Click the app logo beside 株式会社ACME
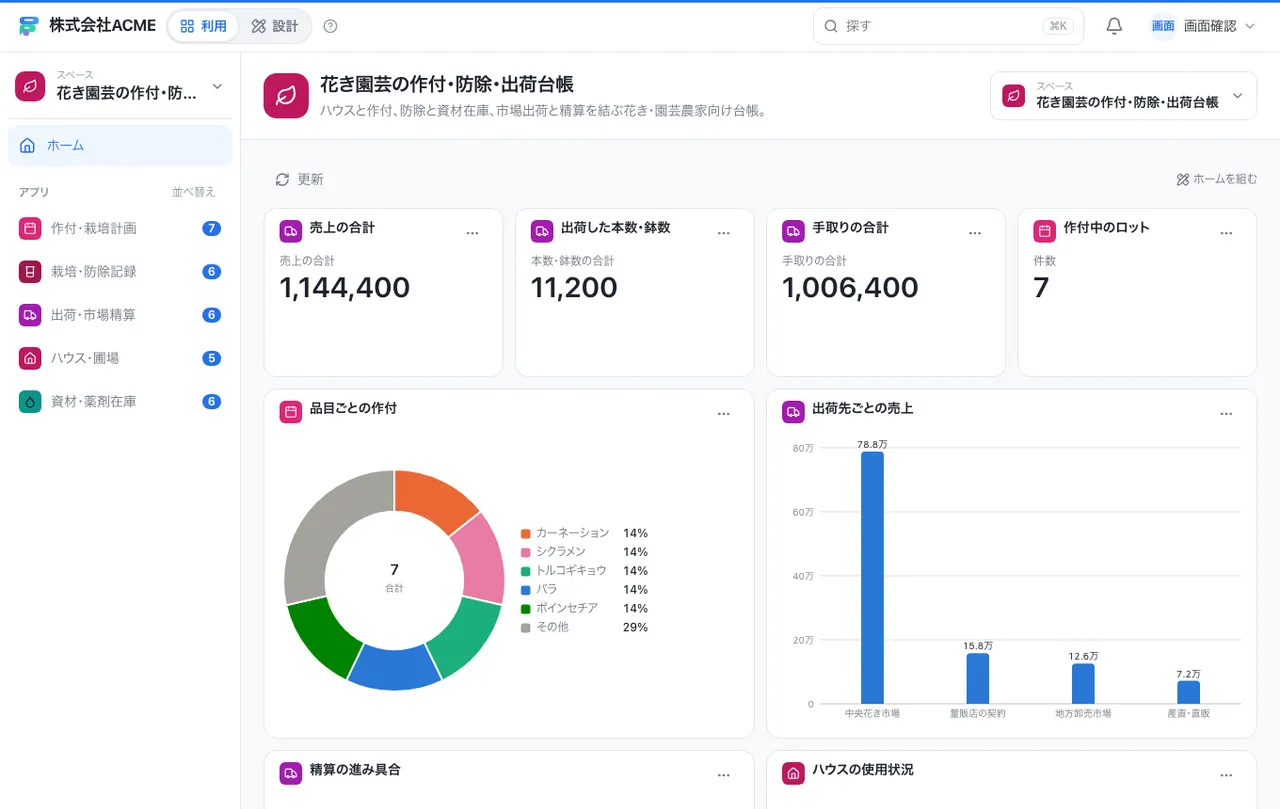The width and height of the screenshot is (1280, 809). point(29,26)
